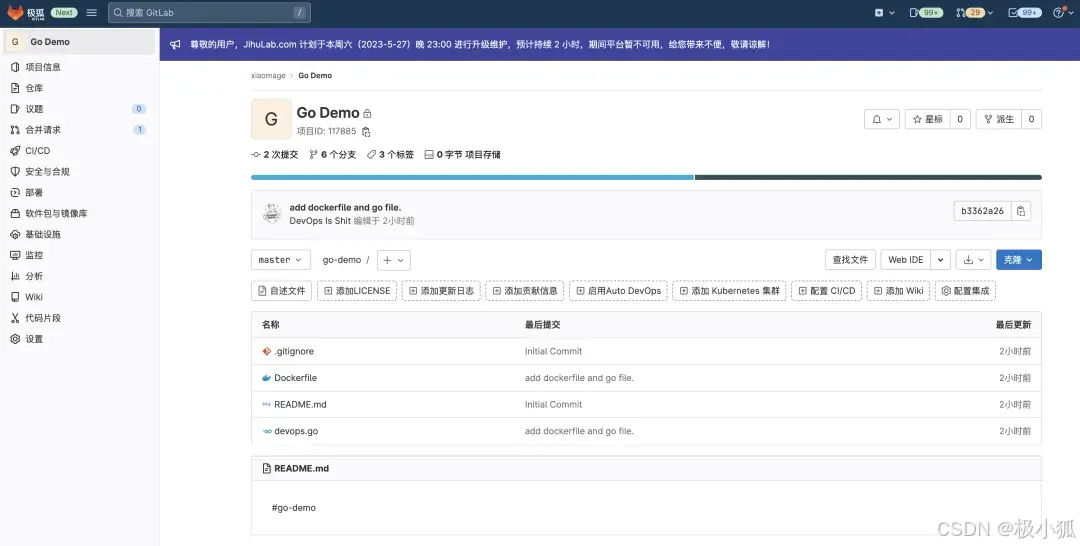
Task: Click the dark language bar segment
Action: click(868, 178)
